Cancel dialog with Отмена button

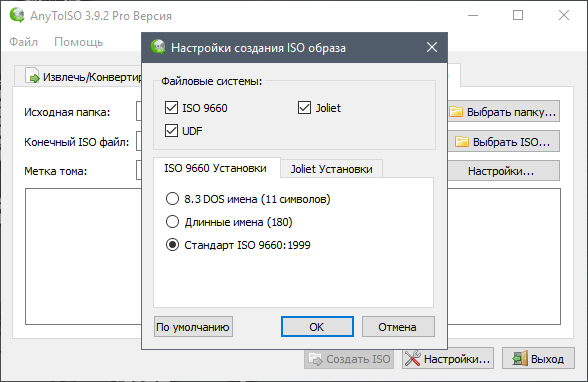pos(398,327)
